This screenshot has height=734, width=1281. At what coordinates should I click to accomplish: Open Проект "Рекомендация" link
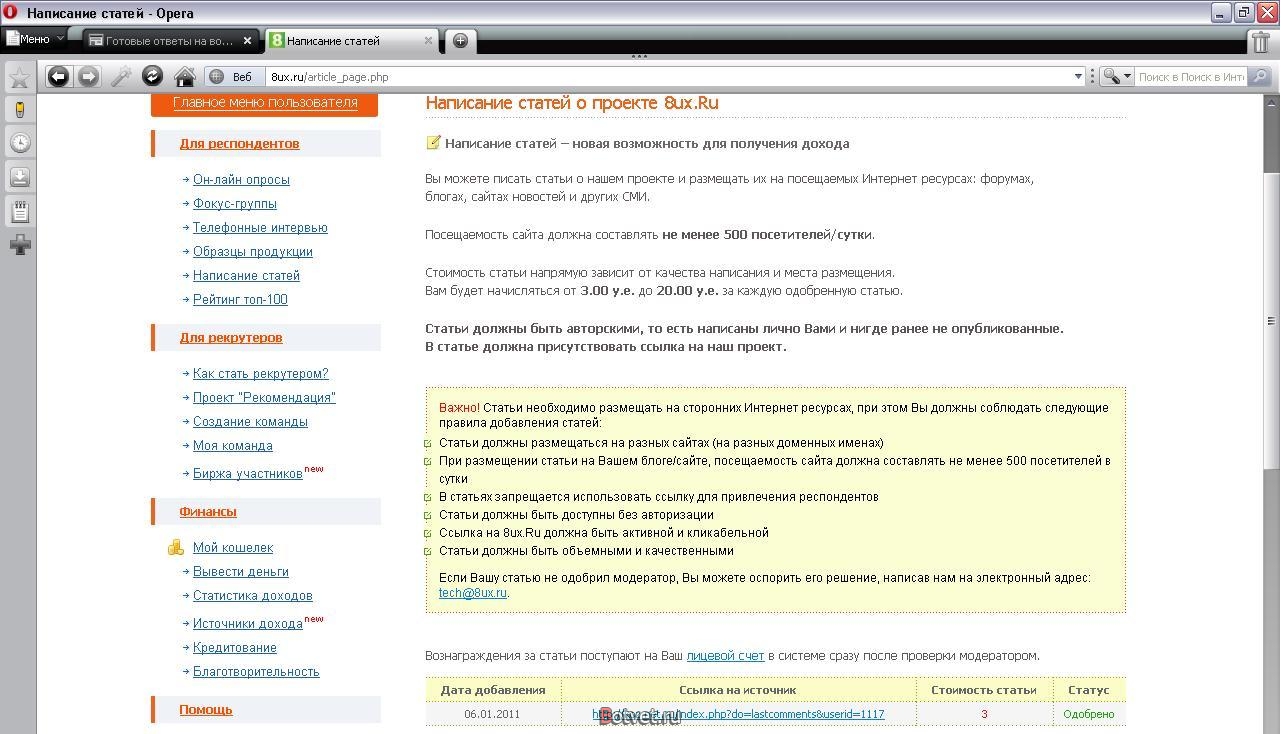pyautogui.click(x=264, y=398)
